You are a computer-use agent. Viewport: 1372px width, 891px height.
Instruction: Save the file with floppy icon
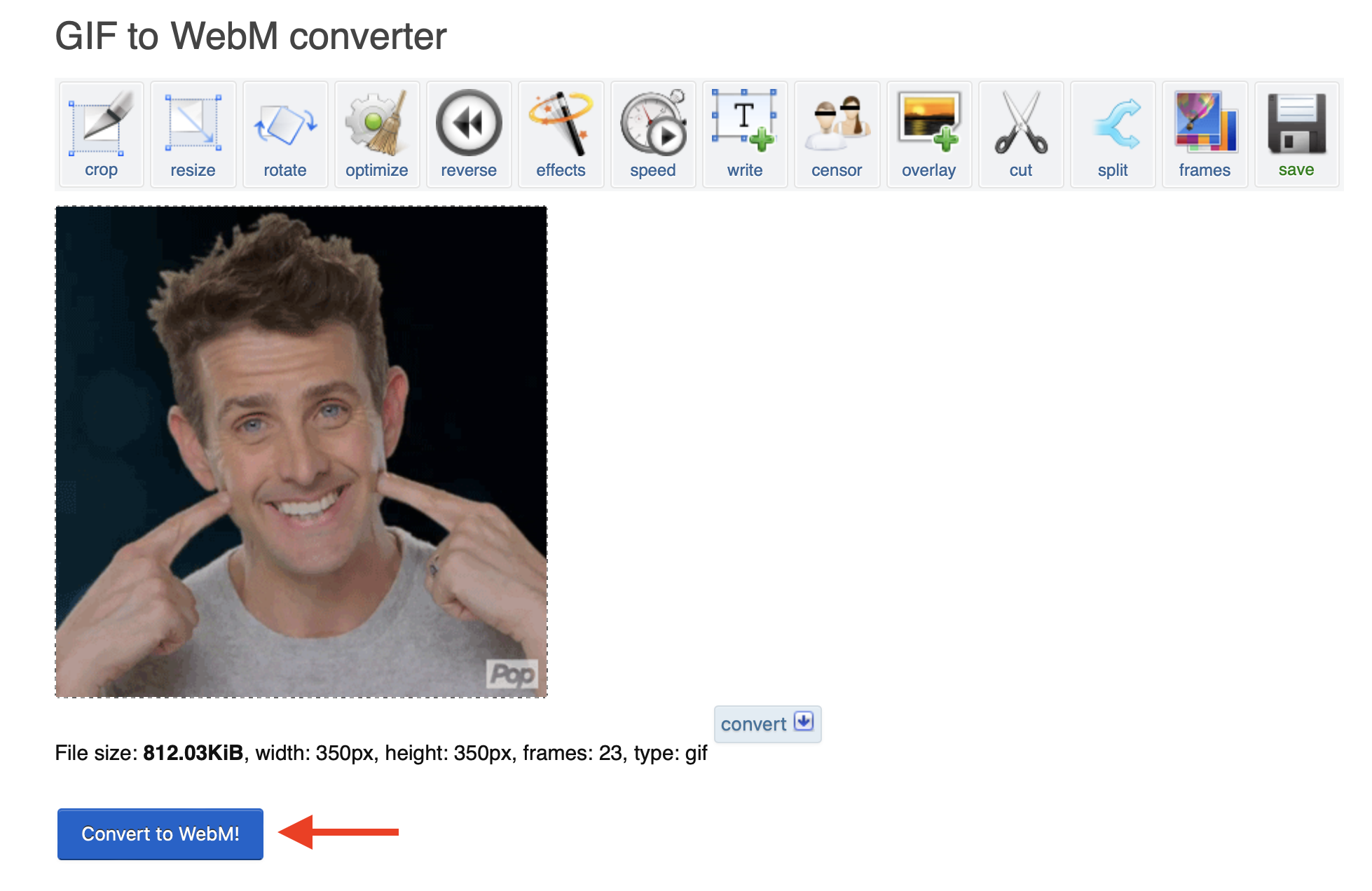[x=1296, y=123]
